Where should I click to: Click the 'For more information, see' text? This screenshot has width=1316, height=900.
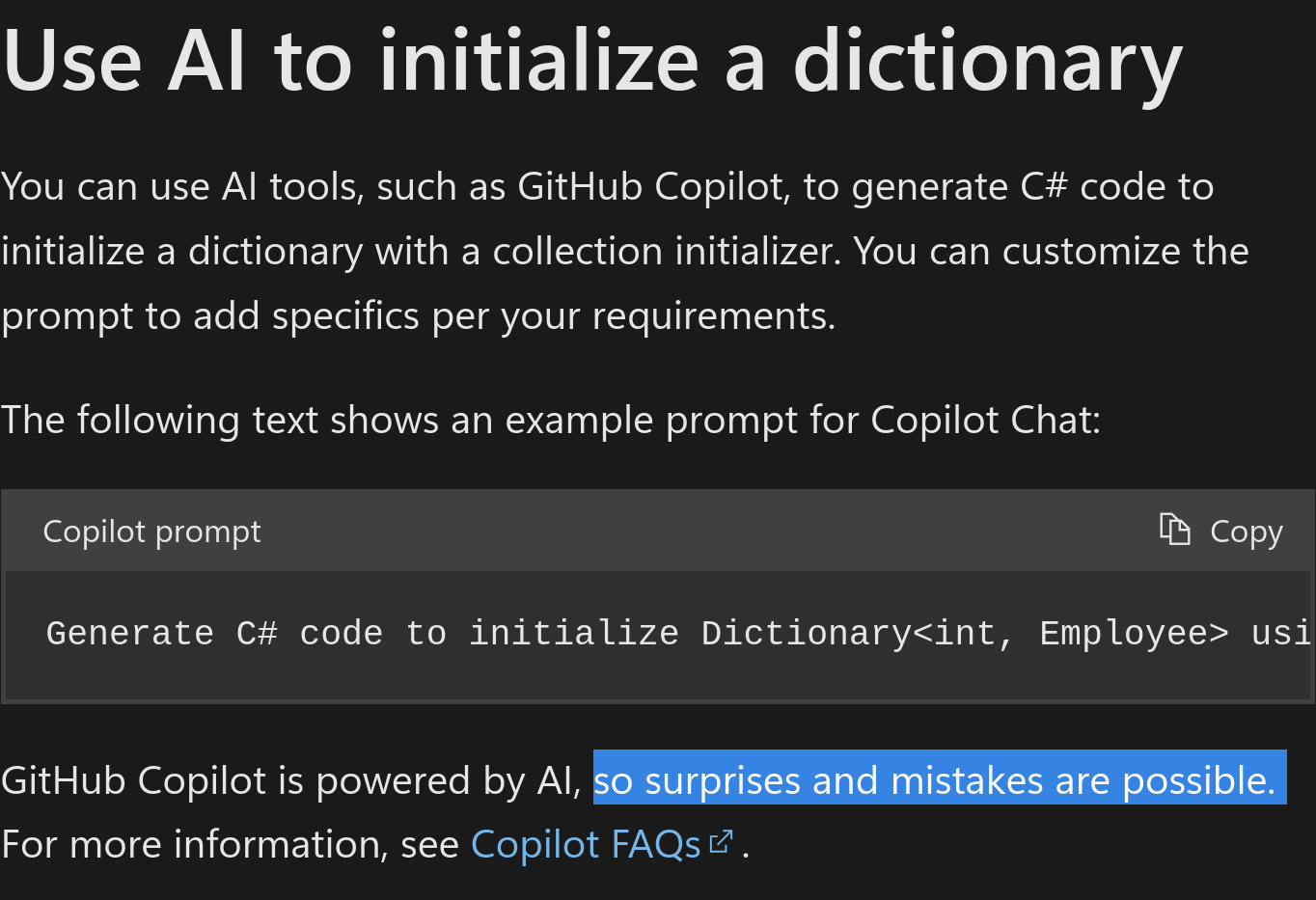230,844
